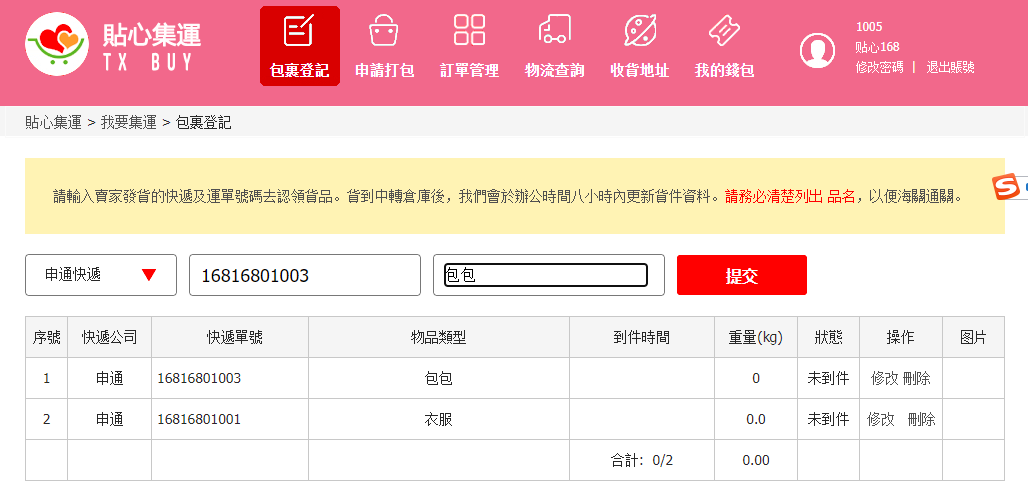Viewport: 1028px width, 493px height.
Task: Expand the 申通快遞 courier dropdown
Action: click(x=100, y=275)
